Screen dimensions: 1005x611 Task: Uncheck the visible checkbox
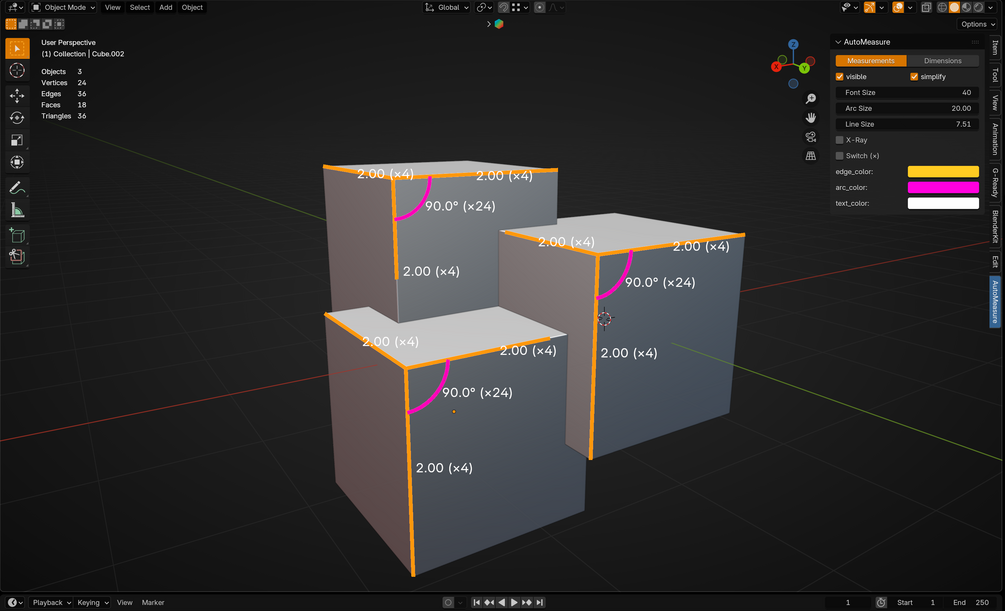tap(840, 77)
